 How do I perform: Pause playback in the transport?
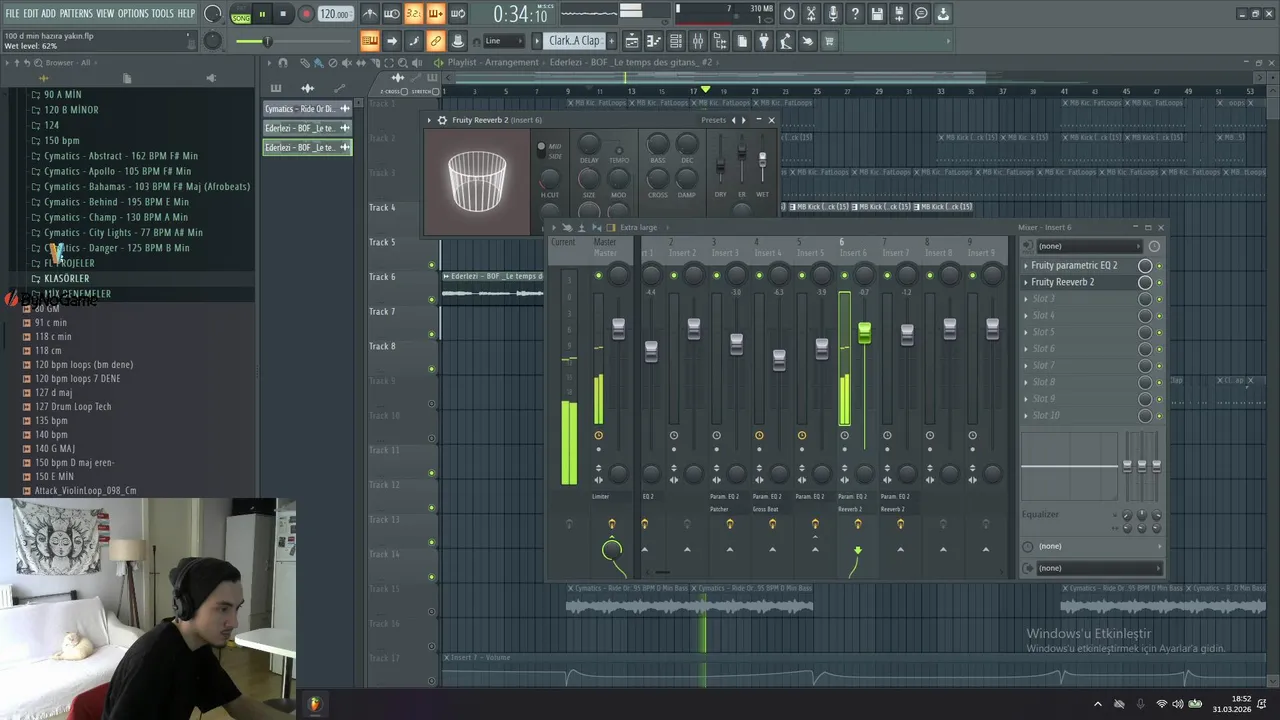click(262, 14)
